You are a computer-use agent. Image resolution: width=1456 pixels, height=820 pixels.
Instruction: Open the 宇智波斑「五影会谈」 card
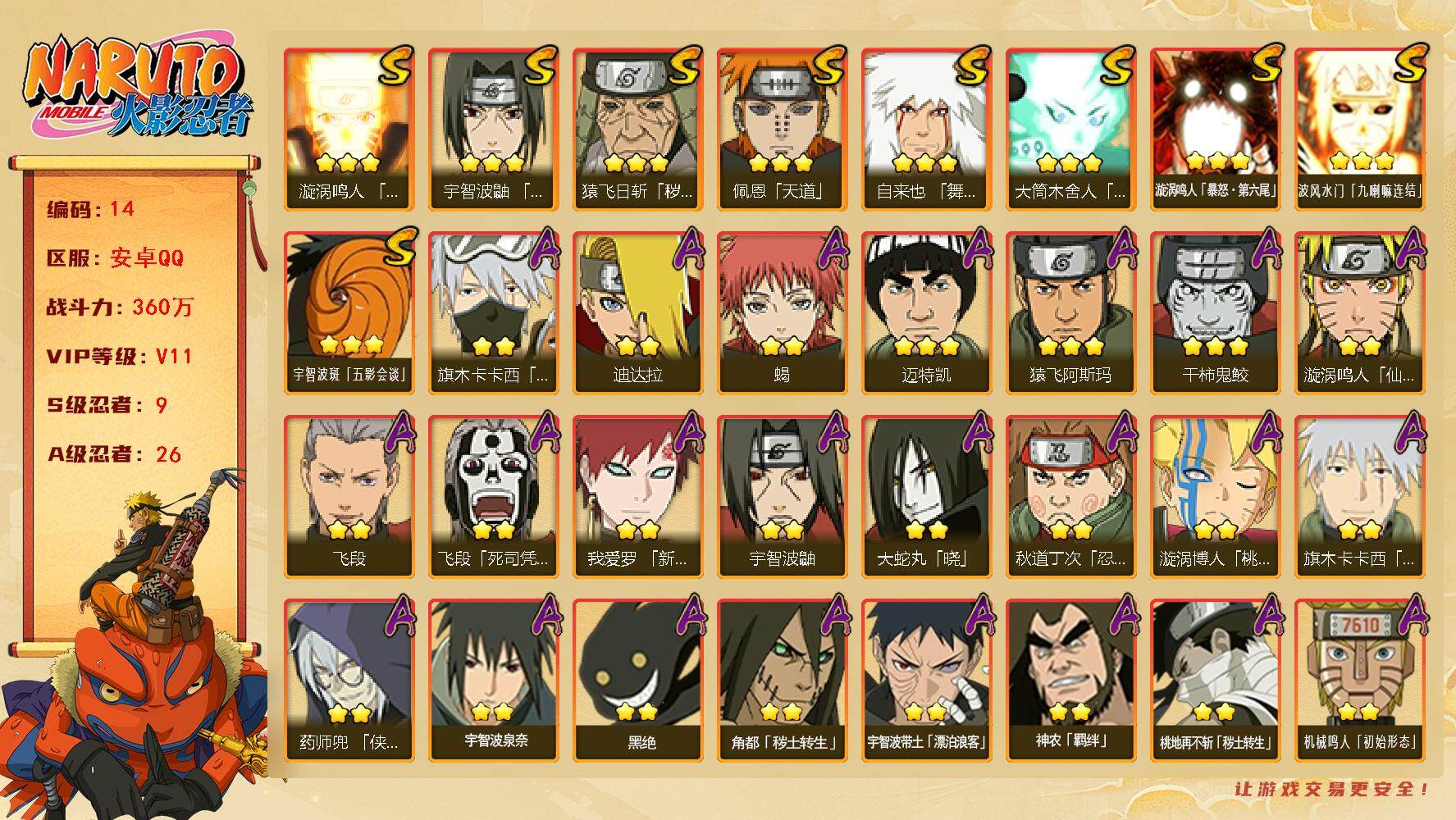click(351, 313)
